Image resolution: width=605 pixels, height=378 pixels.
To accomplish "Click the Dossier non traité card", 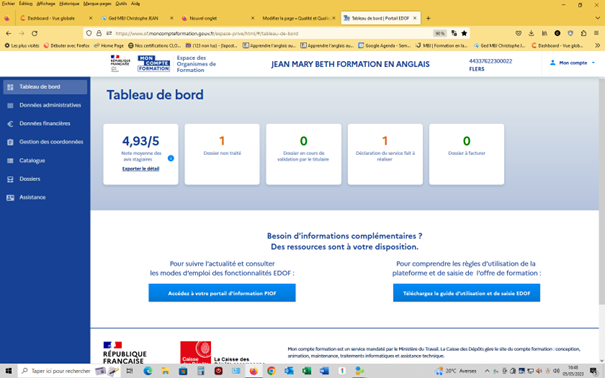I will pos(222,154).
